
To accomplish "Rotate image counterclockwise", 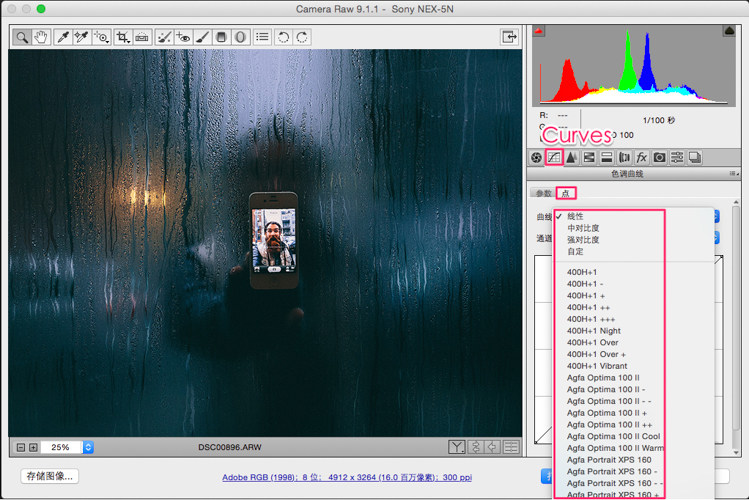I will (x=283, y=37).
